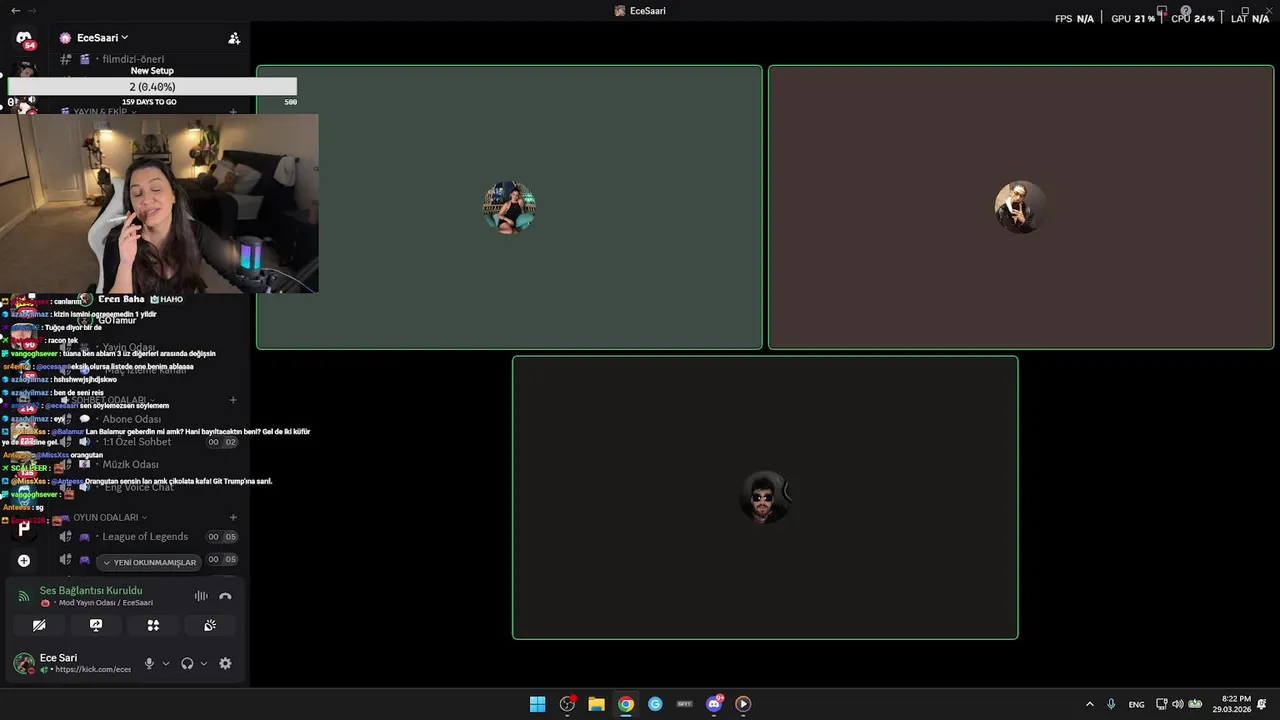Open the notifications bell in the tray
Viewport: 1280px width, 720px height.
coord(1262,704)
